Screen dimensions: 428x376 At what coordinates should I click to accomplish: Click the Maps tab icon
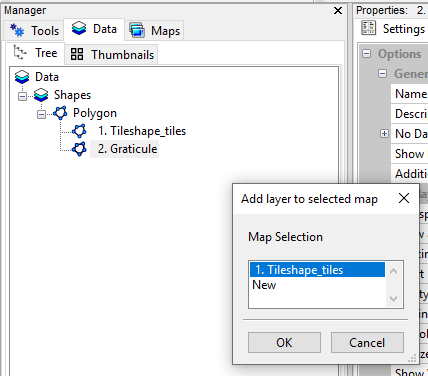[x=137, y=30]
